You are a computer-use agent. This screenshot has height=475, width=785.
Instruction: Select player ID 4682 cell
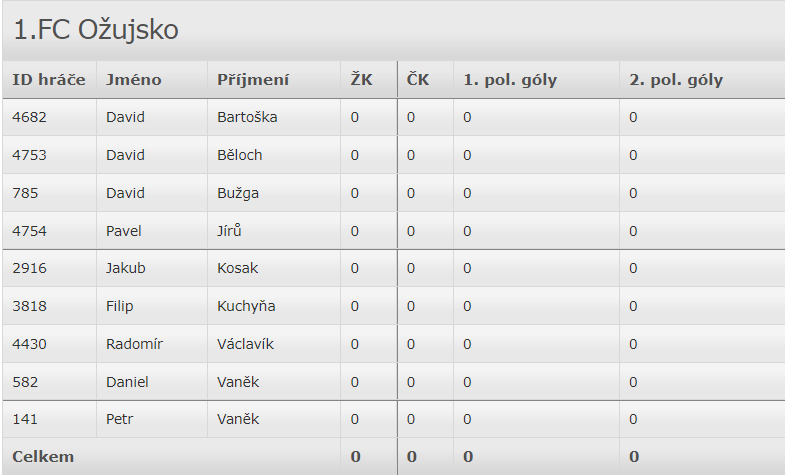[x=29, y=117]
